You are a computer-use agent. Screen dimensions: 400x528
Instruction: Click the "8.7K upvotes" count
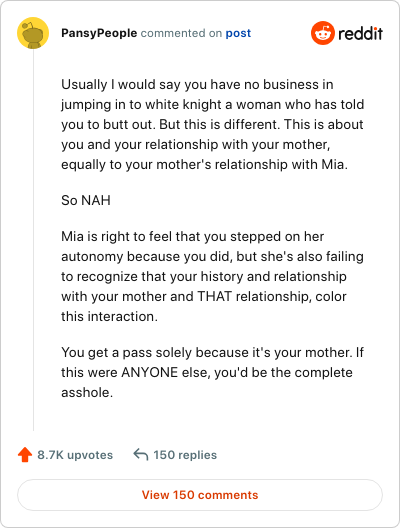tap(75, 455)
